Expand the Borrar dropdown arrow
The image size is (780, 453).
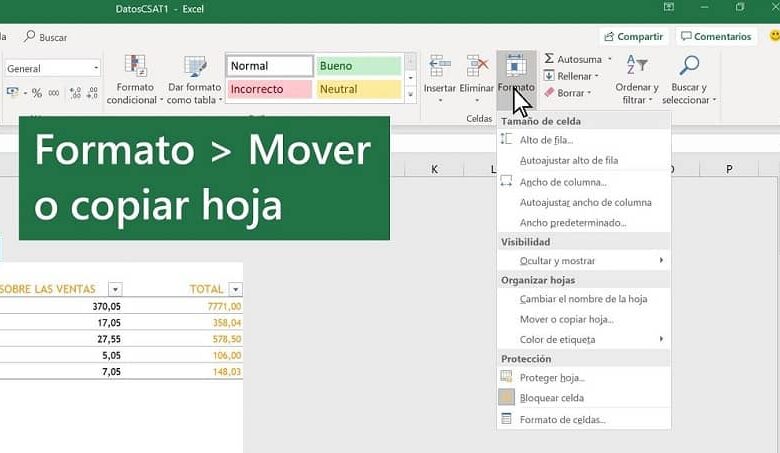tap(589, 93)
